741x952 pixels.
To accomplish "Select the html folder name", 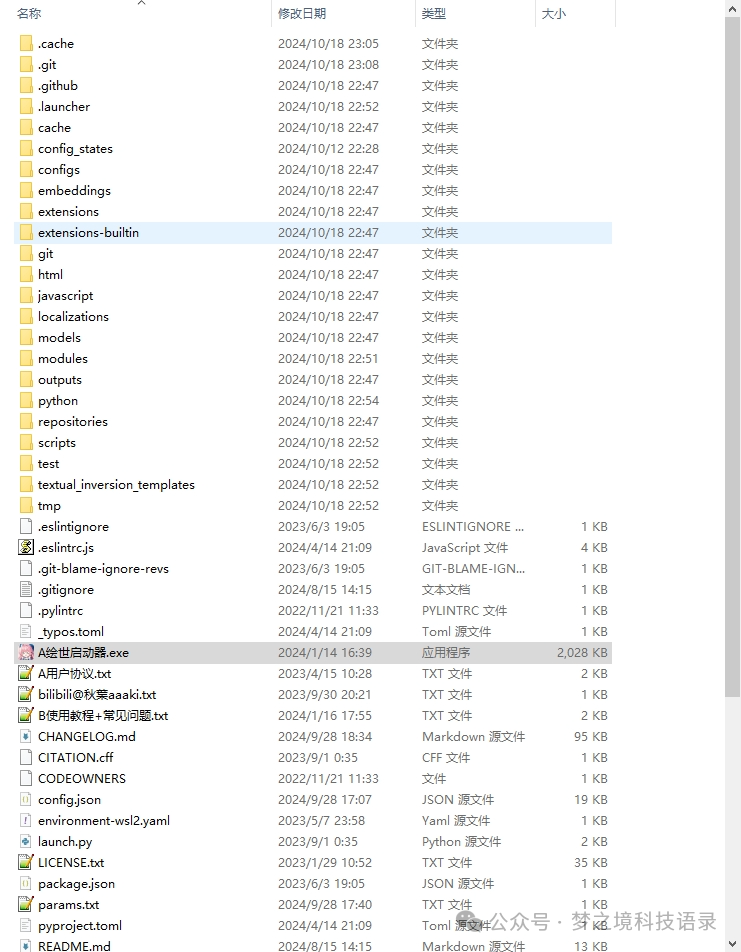I will coord(50,274).
